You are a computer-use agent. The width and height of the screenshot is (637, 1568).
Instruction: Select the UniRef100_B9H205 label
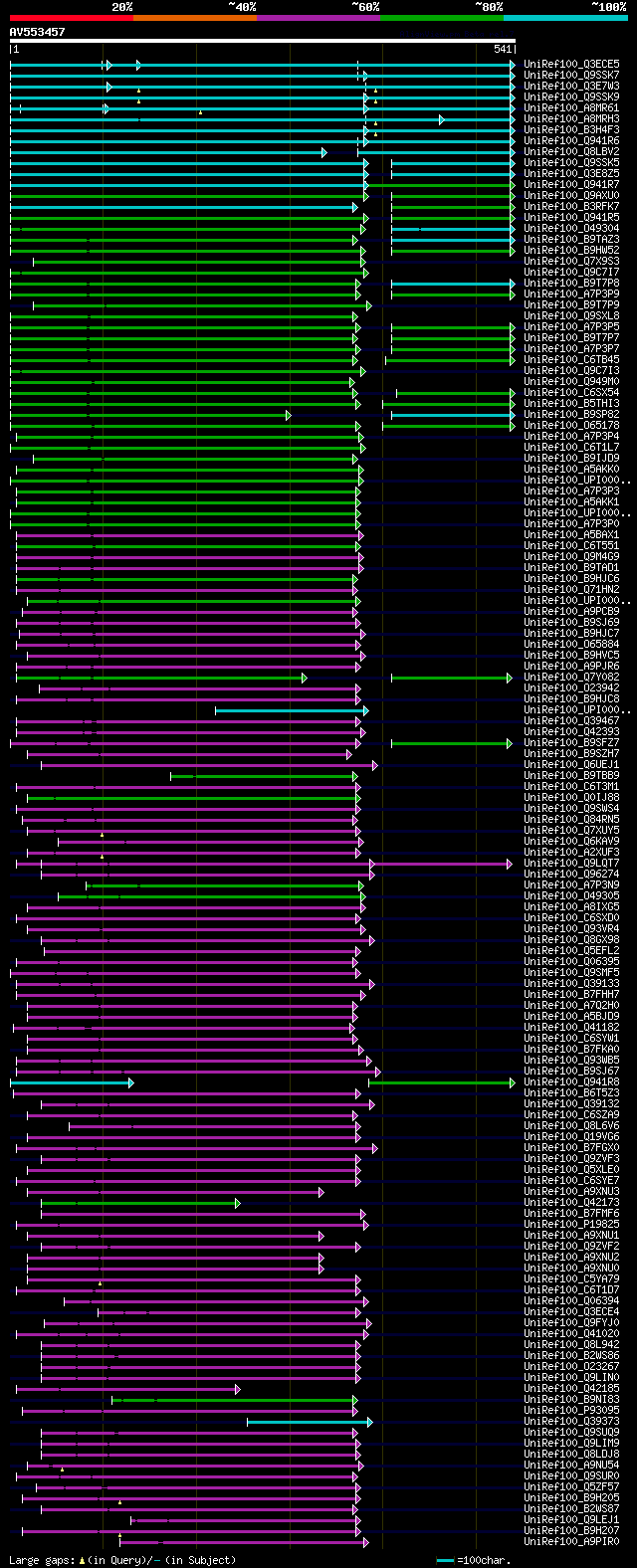tap(571, 1498)
